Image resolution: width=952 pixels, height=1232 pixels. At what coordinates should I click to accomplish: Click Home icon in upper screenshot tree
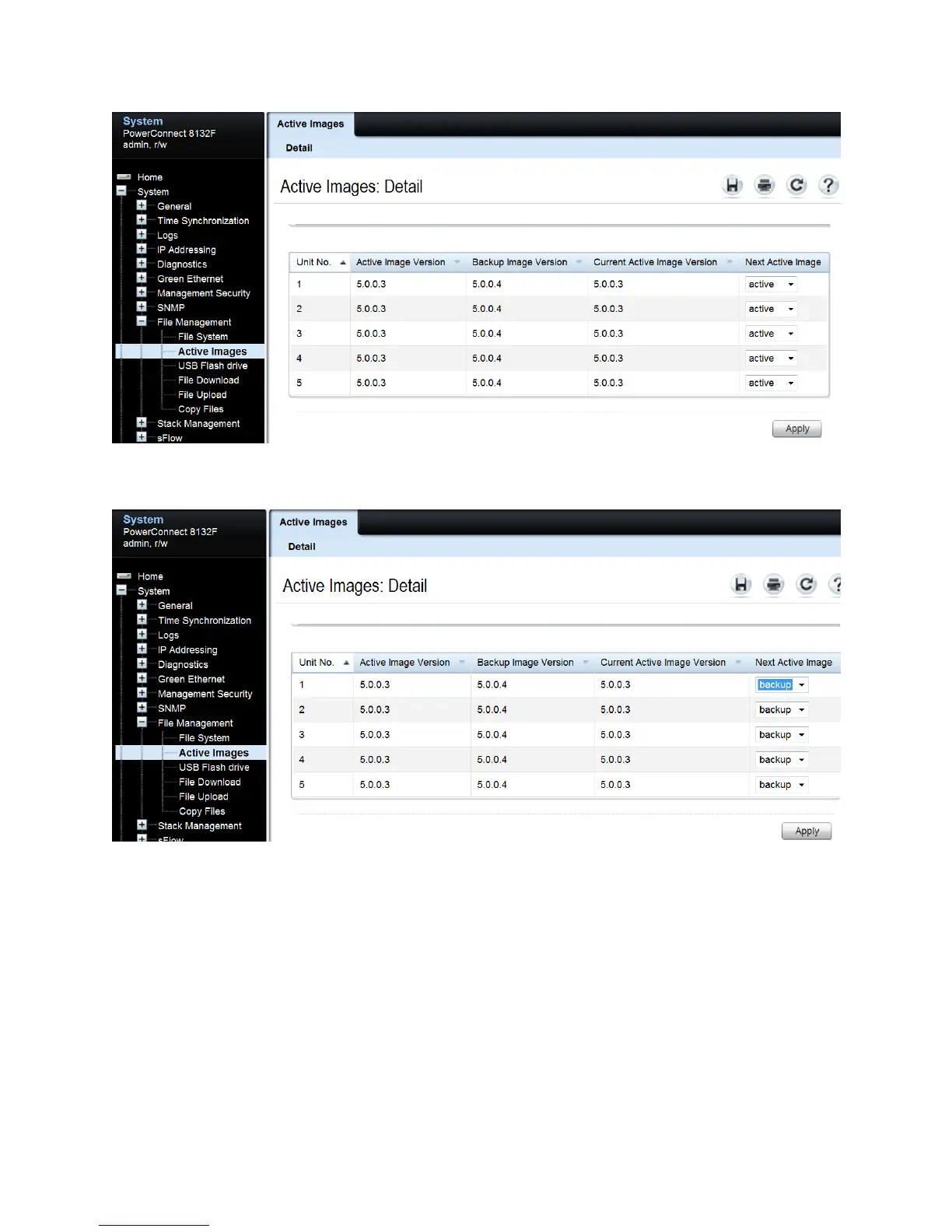[124, 177]
